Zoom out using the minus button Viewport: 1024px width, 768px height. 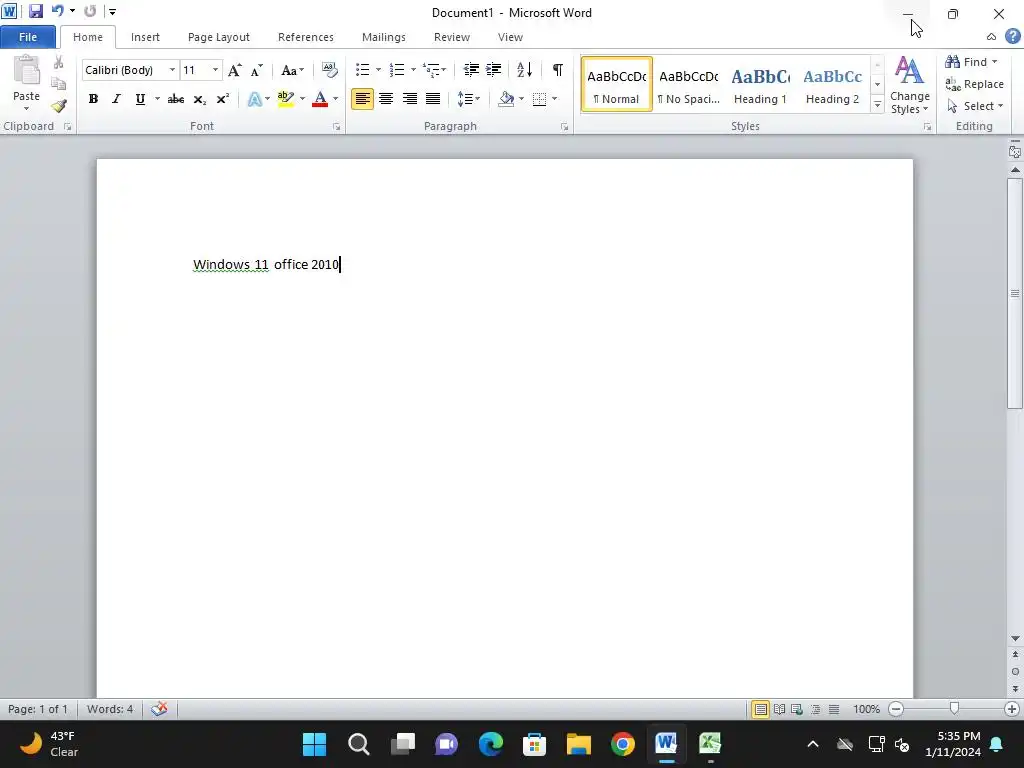pos(896,709)
